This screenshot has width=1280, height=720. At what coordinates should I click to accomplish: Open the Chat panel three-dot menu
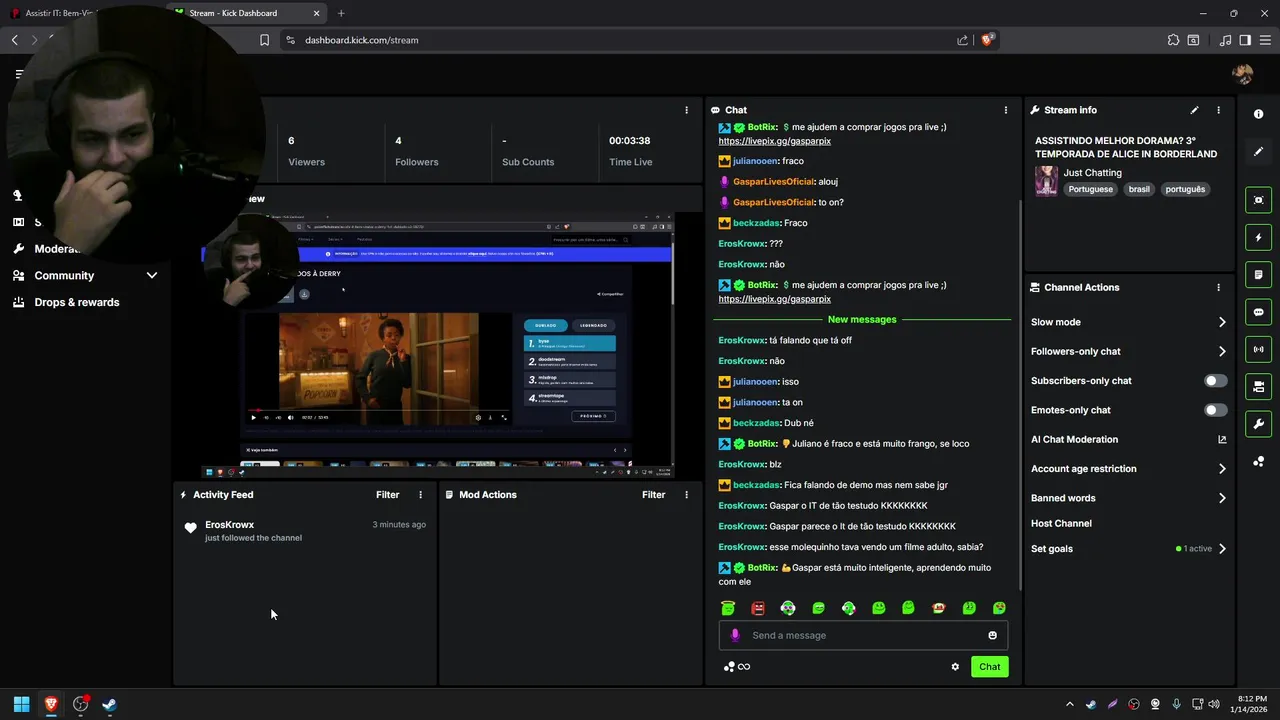(x=1006, y=110)
